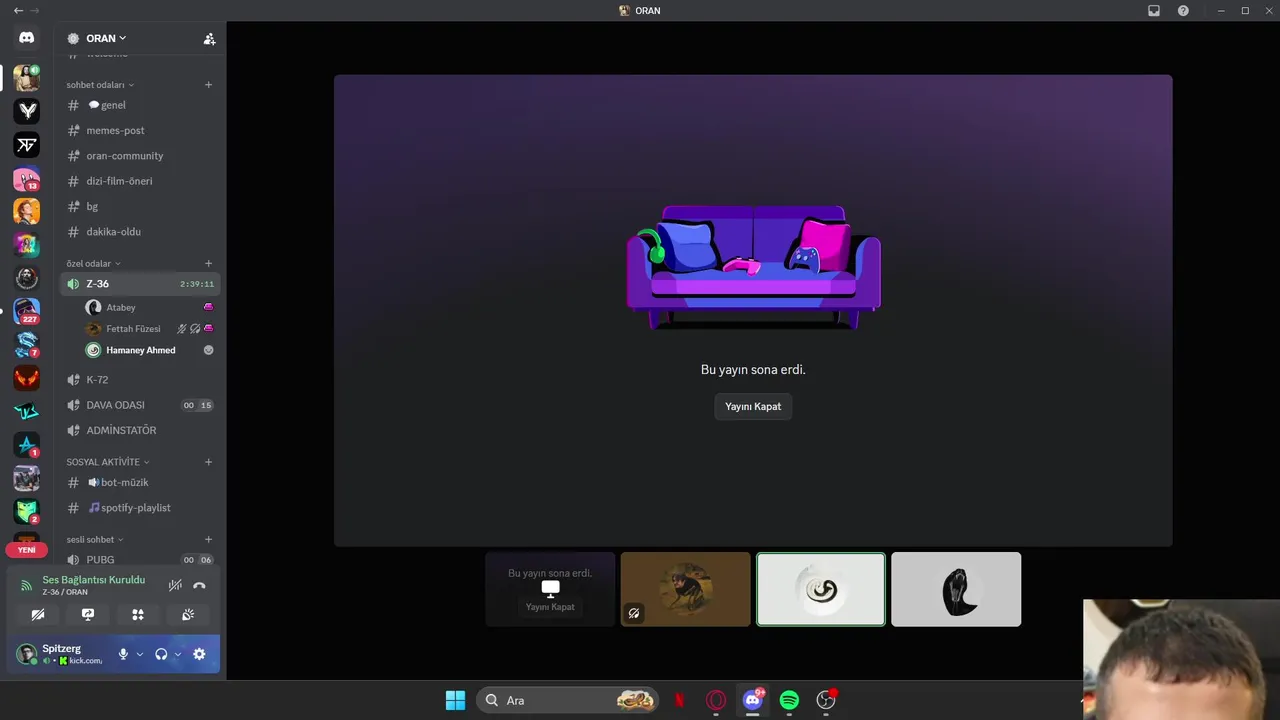This screenshot has height=720, width=1280.
Task: Open the bot-müzik channel
Action: tap(140, 483)
